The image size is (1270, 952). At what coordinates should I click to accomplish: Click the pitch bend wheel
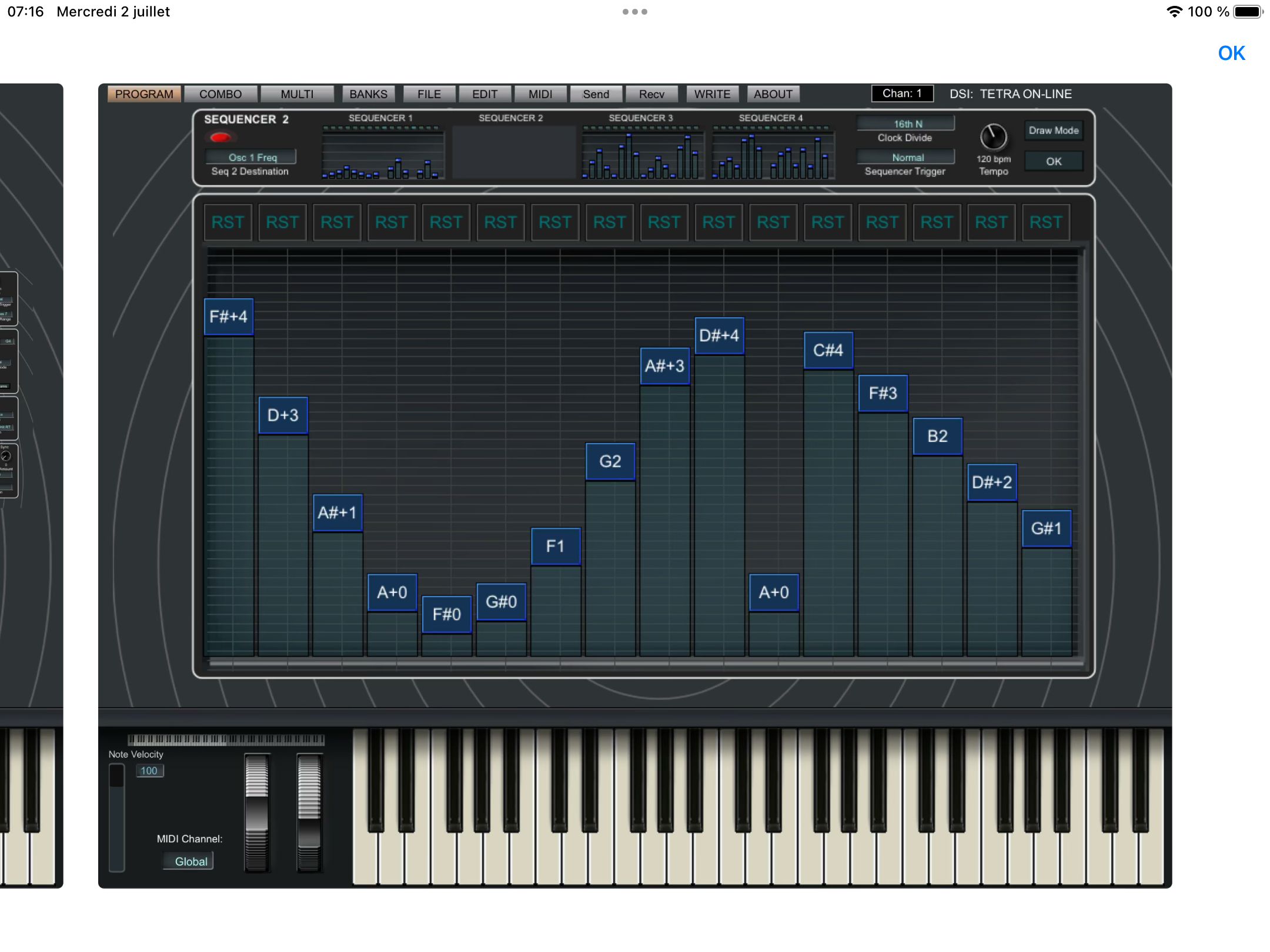pyautogui.click(x=256, y=813)
